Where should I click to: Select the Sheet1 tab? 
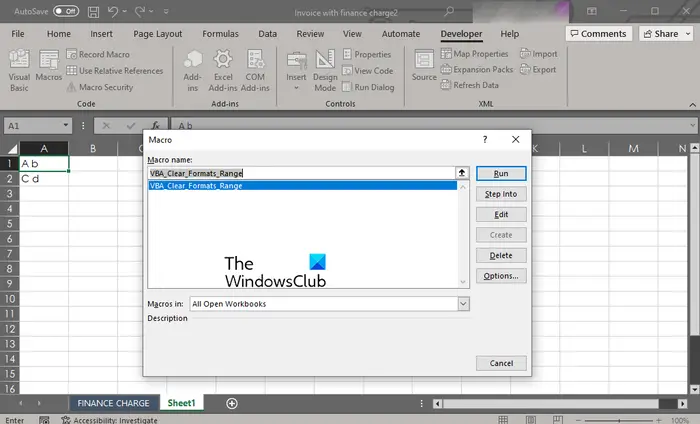tap(181, 403)
